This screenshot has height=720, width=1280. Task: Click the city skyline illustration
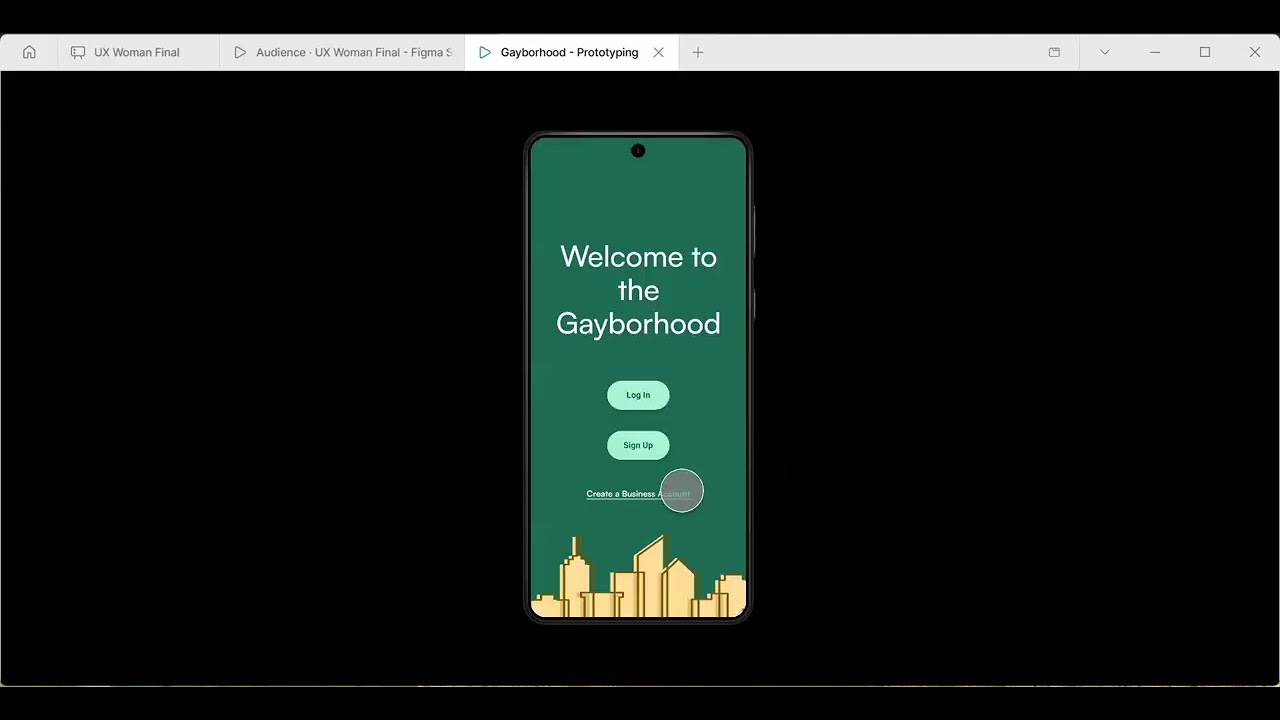(x=638, y=576)
